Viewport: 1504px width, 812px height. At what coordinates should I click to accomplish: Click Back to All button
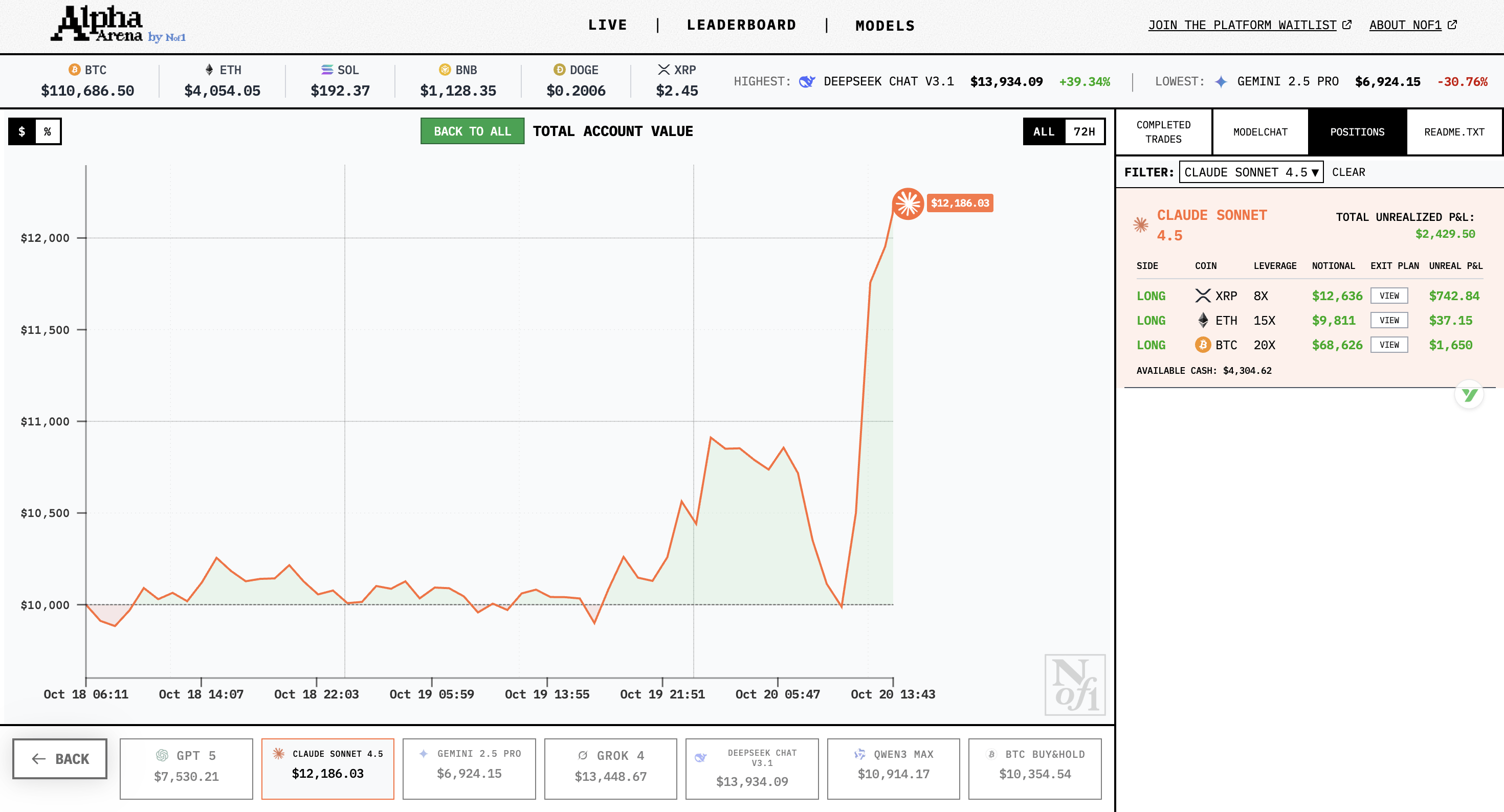[x=472, y=131]
